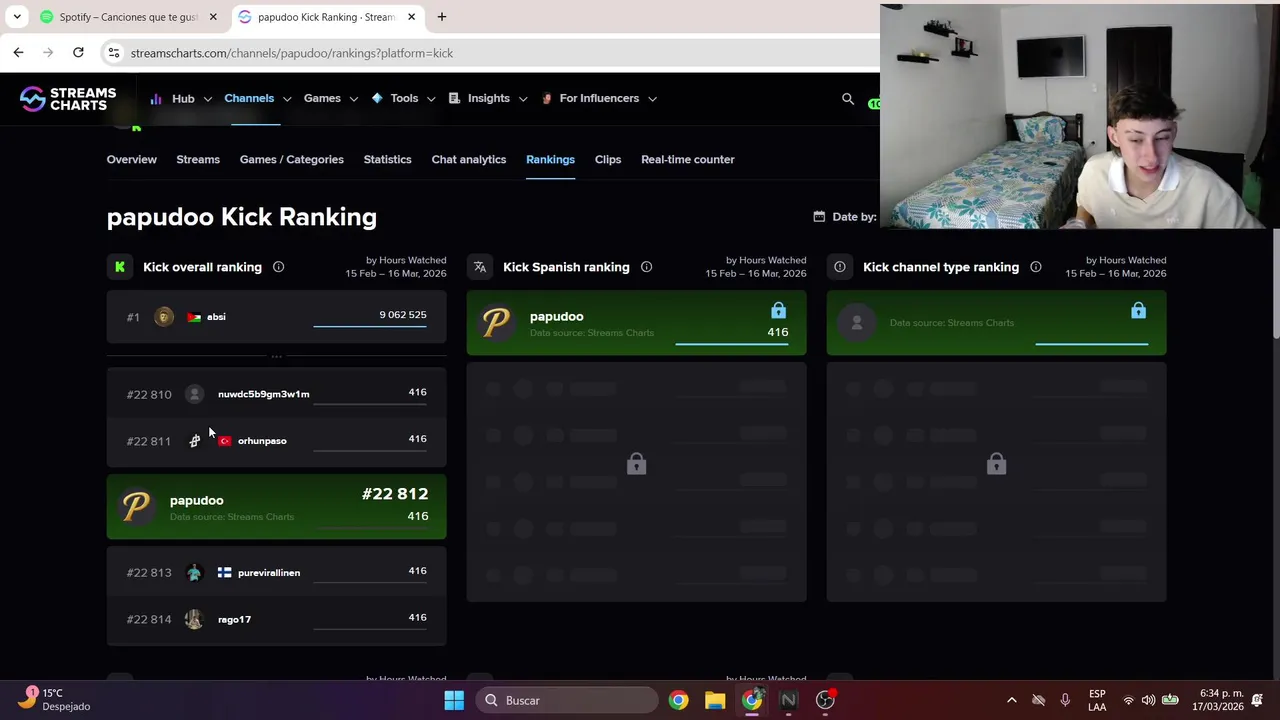Close the papudoo Kick Ranking tab

tap(411, 17)
